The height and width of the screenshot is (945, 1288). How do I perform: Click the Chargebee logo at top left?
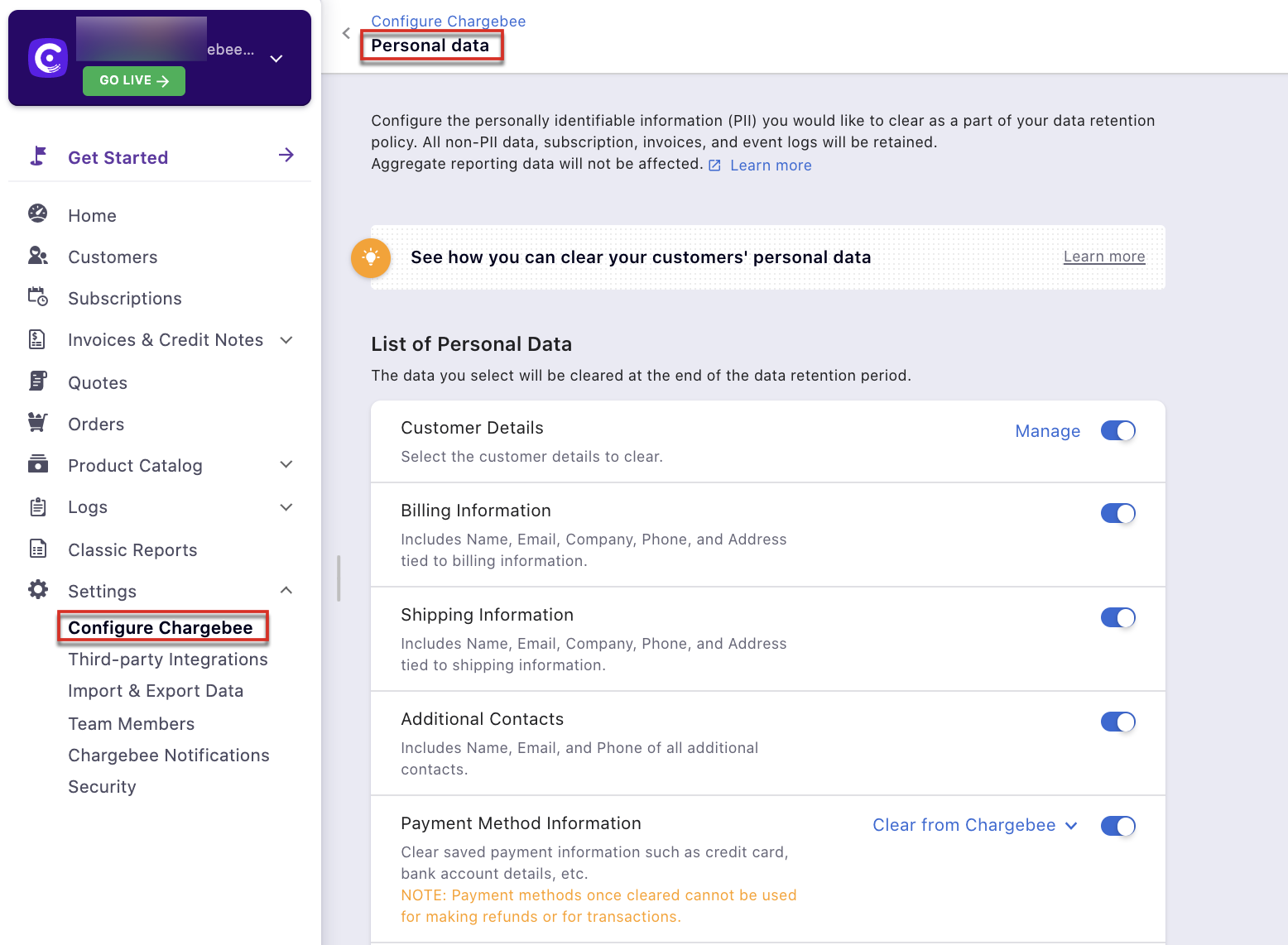pos(47,57)
